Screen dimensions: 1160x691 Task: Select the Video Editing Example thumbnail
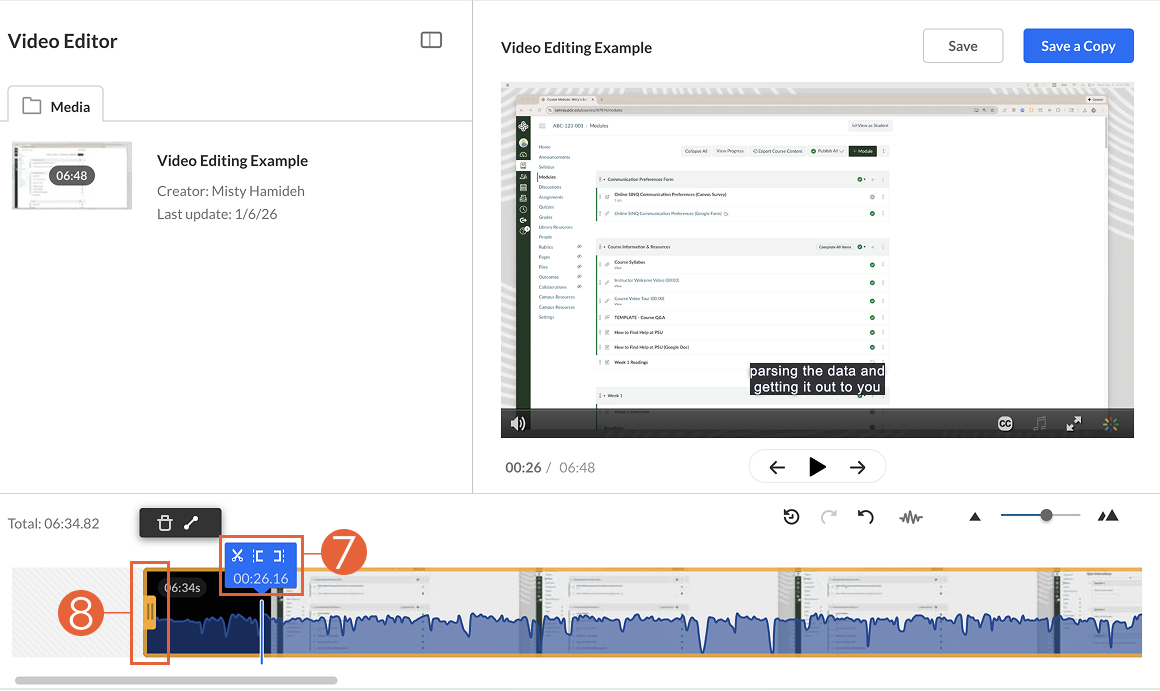(x=70, y=176)
